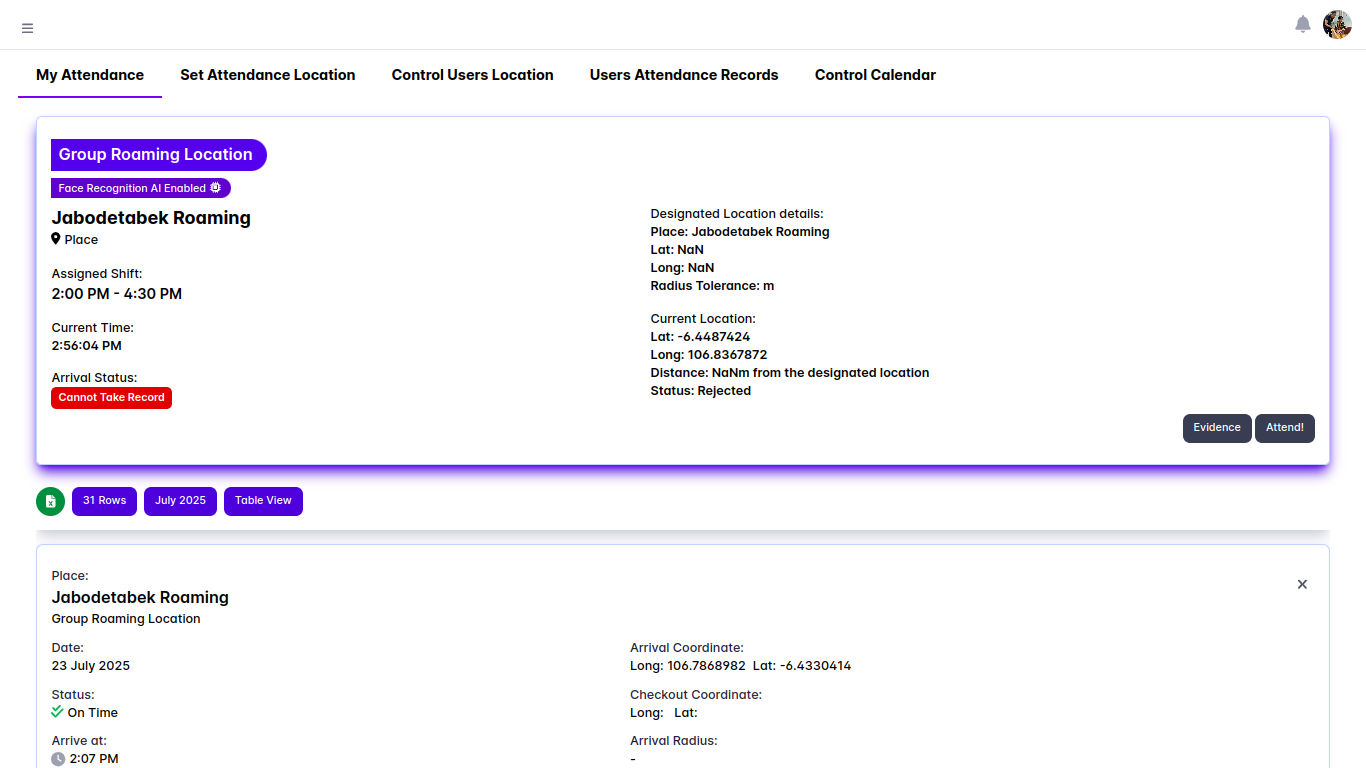Screen dimensions: 1366x768
Task: Open the Set Attendance Location tab
Action: (267, 75)
